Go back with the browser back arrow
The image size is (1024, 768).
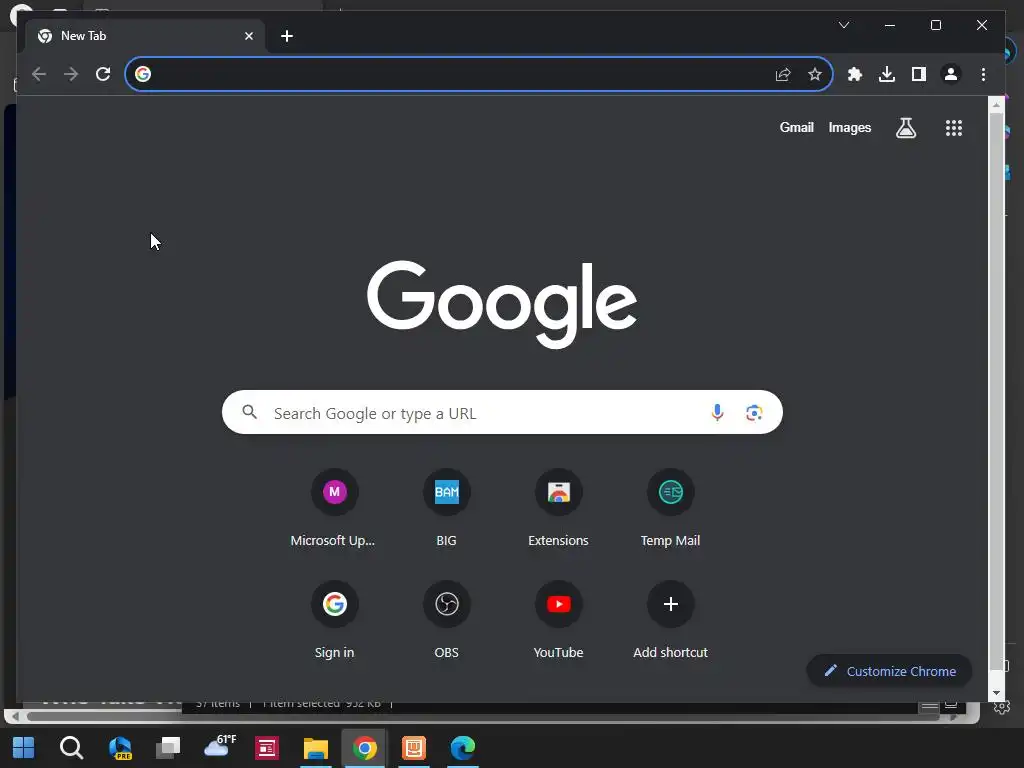point(39,74)
